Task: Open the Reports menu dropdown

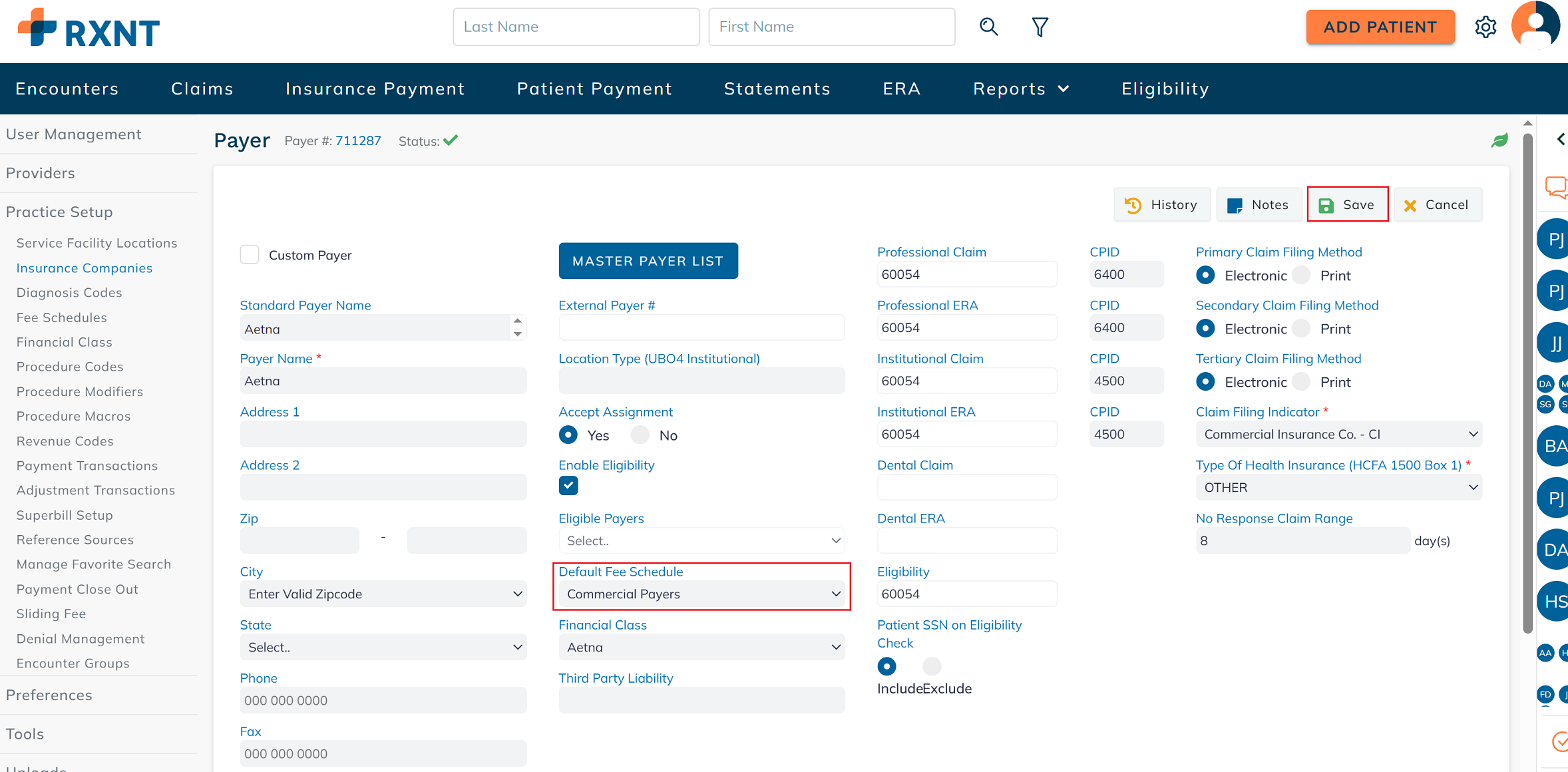Action: point(1020,89)
